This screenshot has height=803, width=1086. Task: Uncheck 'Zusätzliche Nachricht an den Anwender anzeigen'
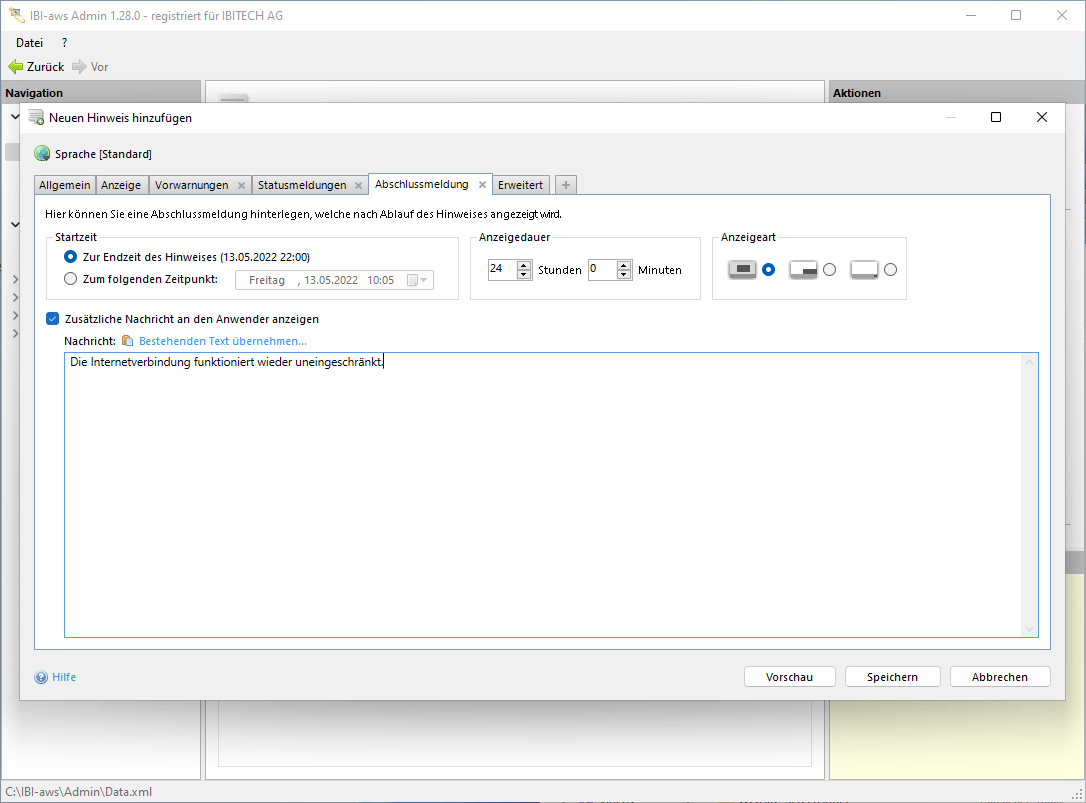[x=53, y=319]
